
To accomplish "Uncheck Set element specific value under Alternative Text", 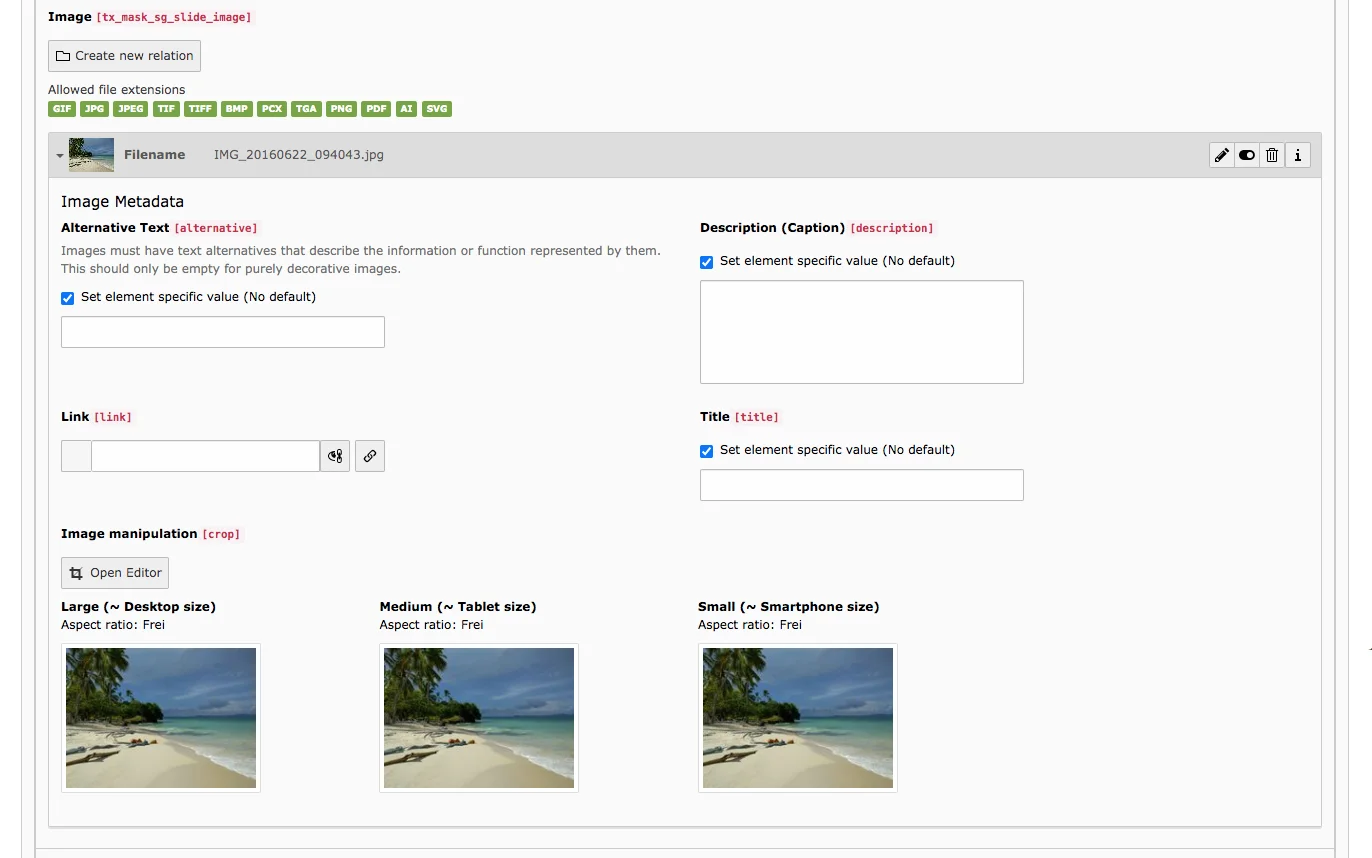I will [x=67, y=298].
